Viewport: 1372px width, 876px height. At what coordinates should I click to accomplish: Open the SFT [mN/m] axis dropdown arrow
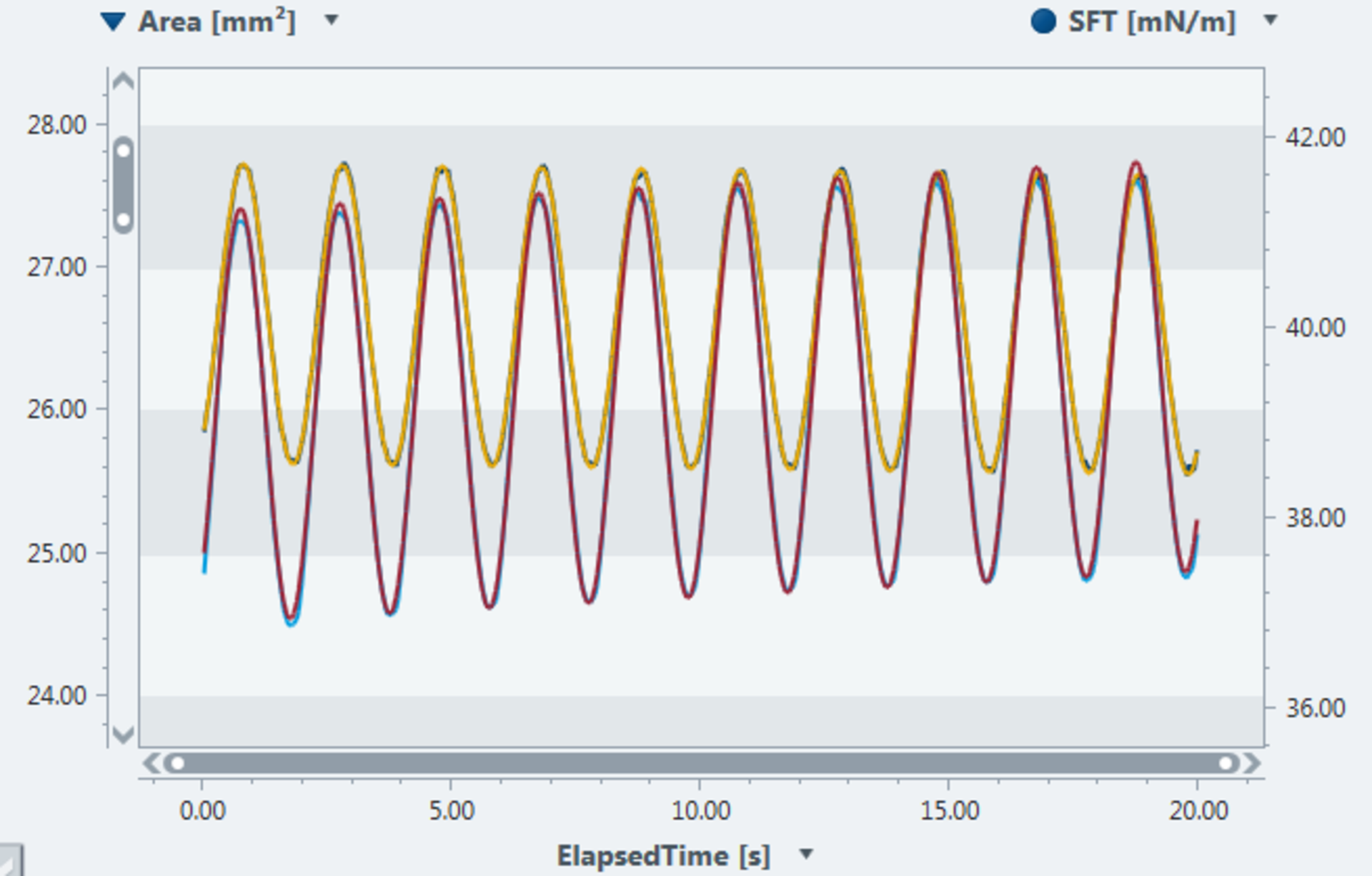(1271, 20)
